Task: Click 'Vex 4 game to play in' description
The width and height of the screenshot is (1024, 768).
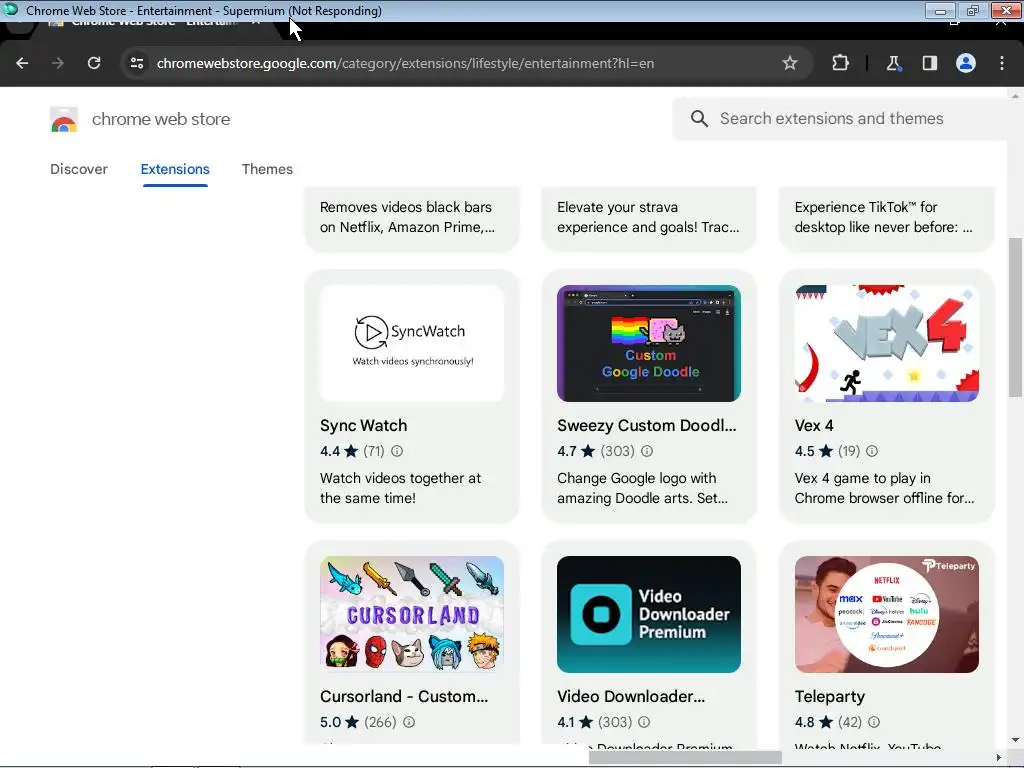Action: point(884,488)
